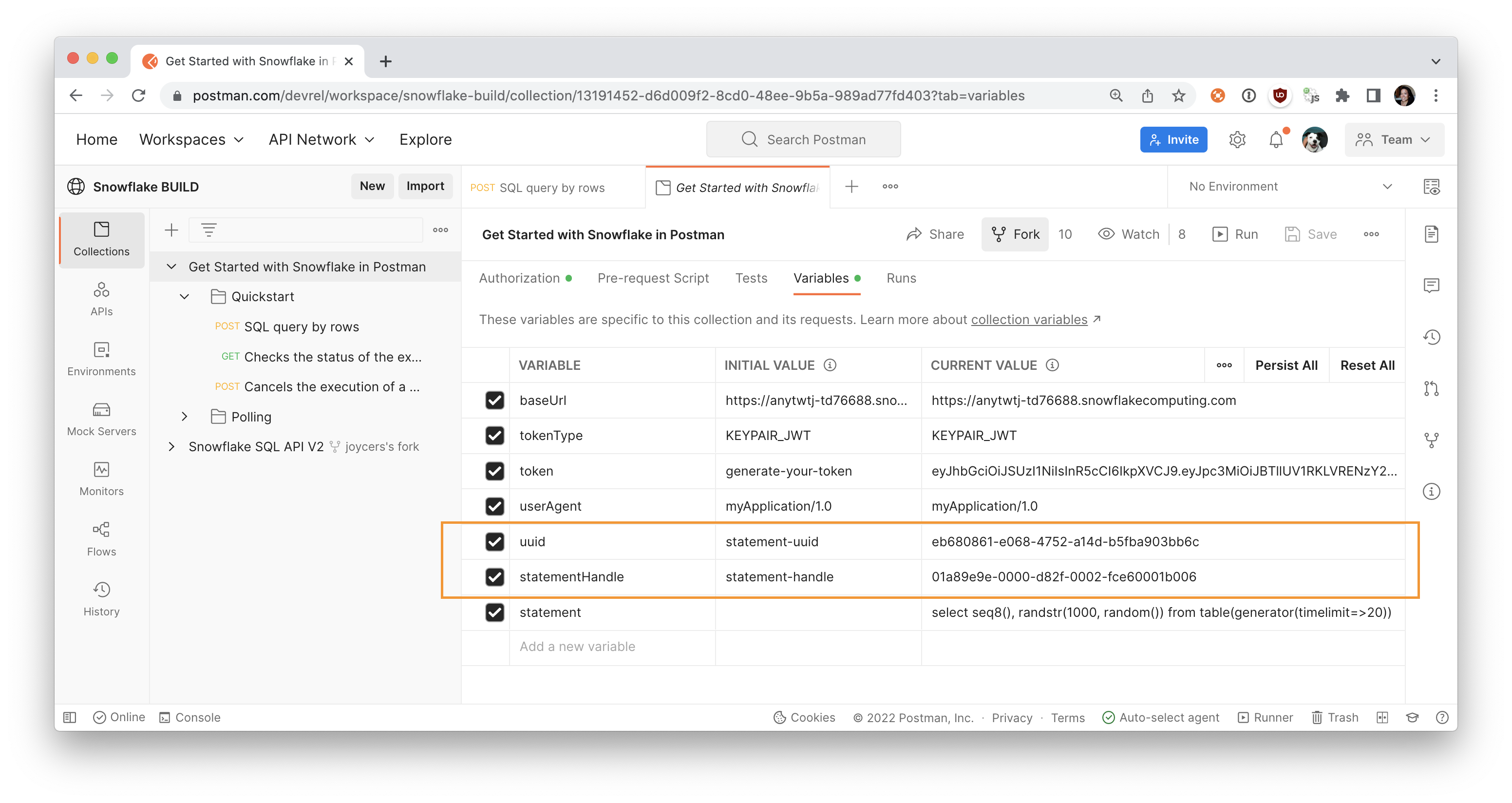Switch to the Authorization tab

click(519, 278)
